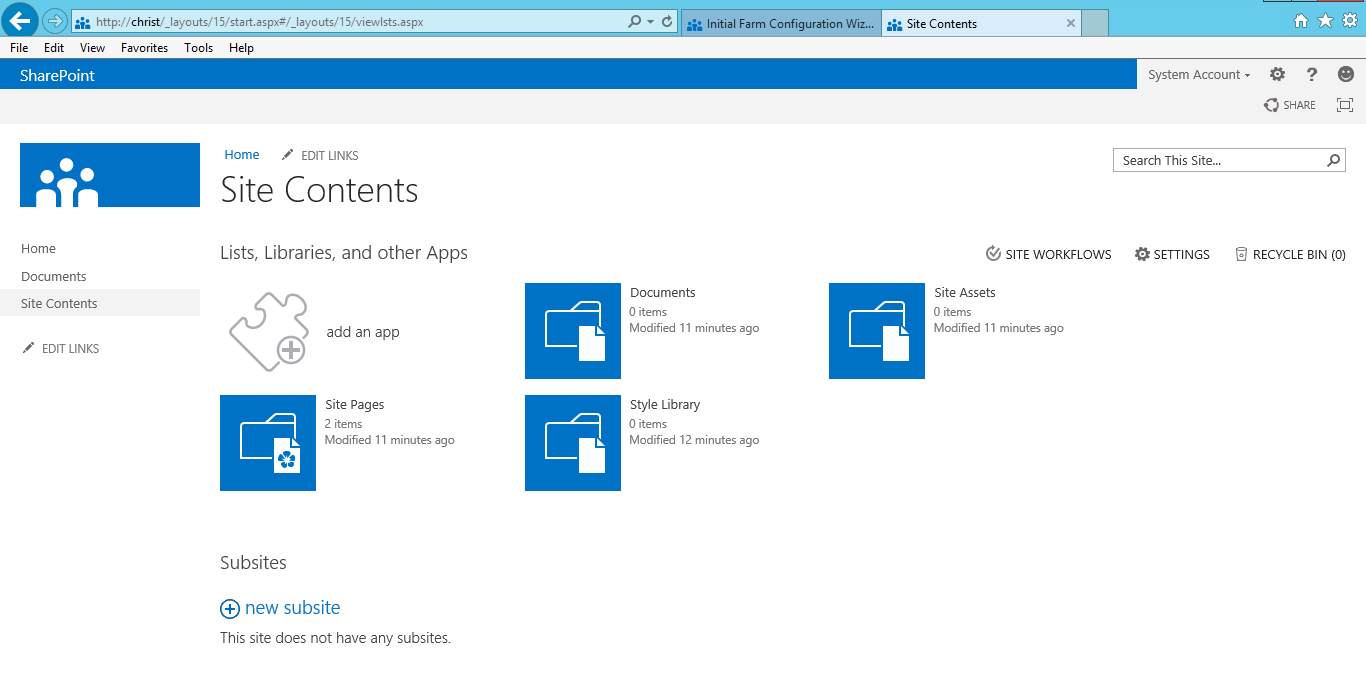
Task: Click the URL text in address bar
Action: (260, 22)
